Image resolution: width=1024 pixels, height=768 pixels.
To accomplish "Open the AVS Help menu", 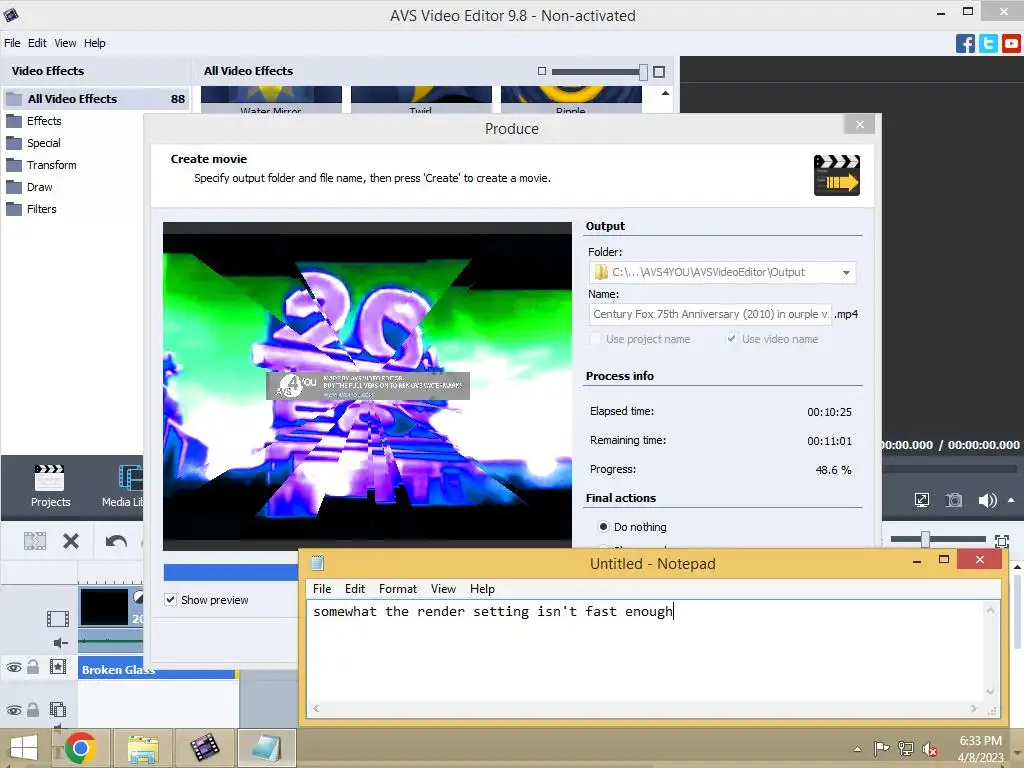I will click(95, 43).
